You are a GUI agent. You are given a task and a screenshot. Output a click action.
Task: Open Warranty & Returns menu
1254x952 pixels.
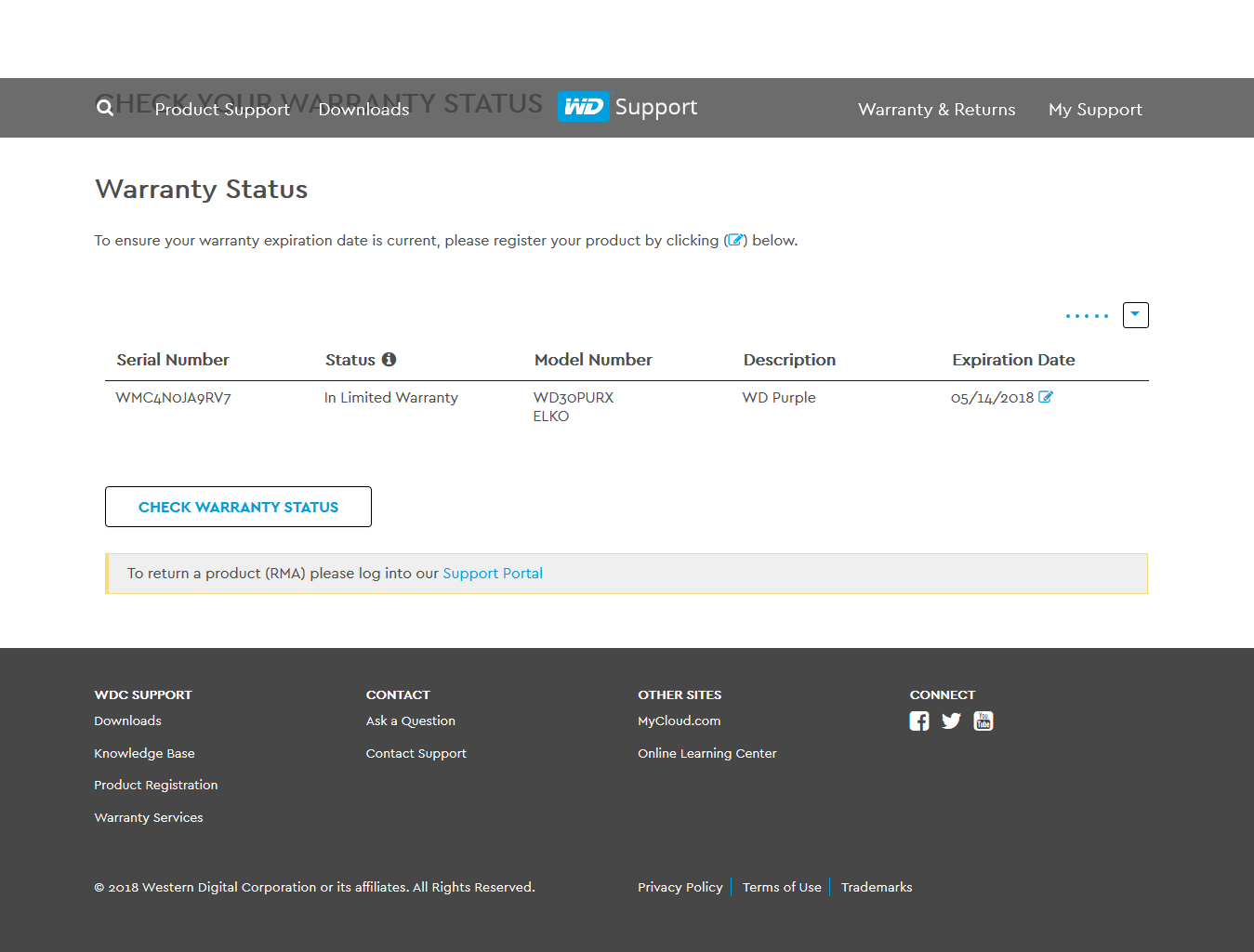937,110
